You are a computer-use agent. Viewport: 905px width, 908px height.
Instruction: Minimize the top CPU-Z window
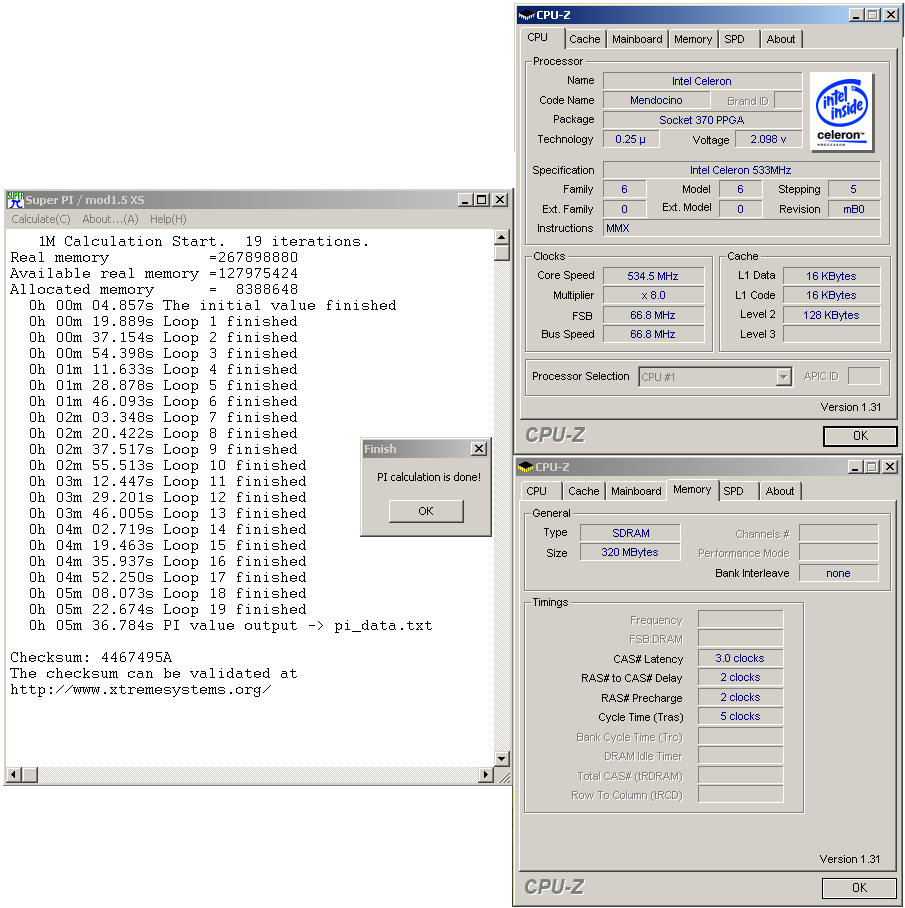pyautogui.click(x=856, y=14)
